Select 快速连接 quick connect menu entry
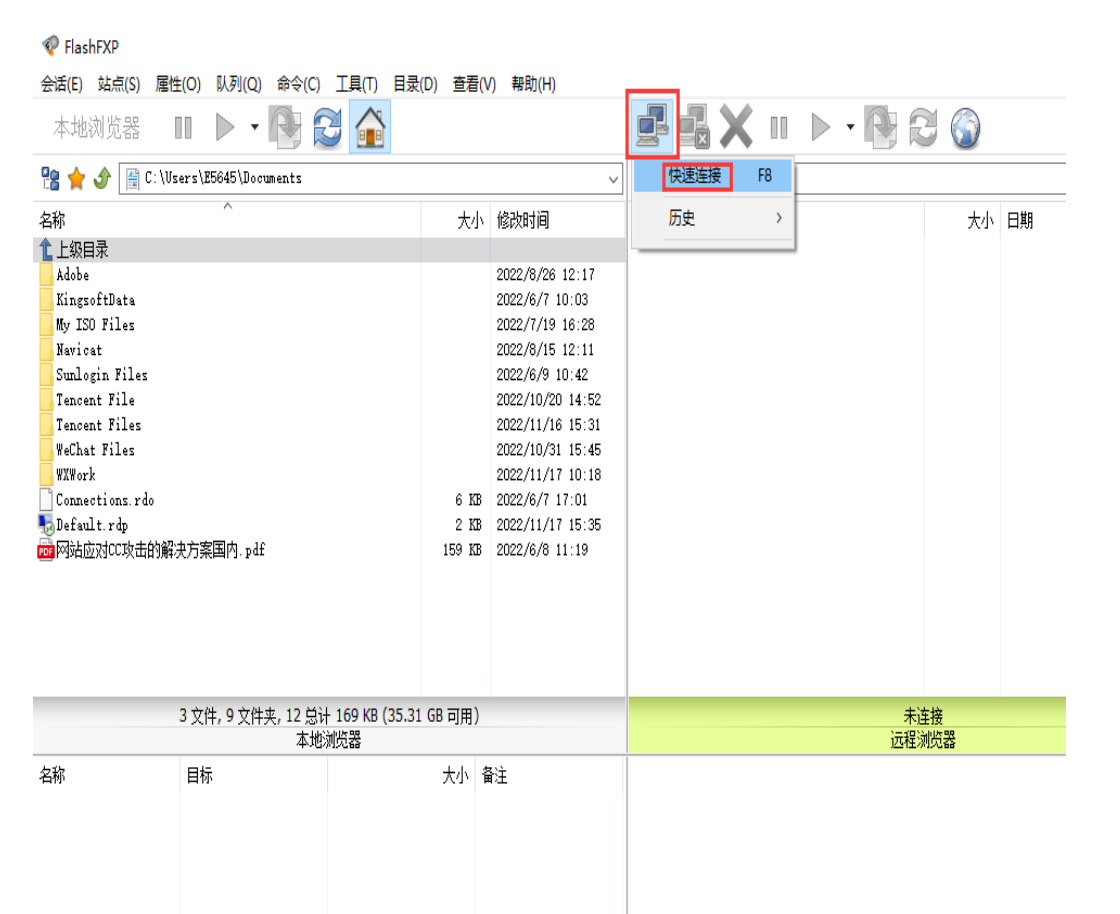 [x=696, y=177]
